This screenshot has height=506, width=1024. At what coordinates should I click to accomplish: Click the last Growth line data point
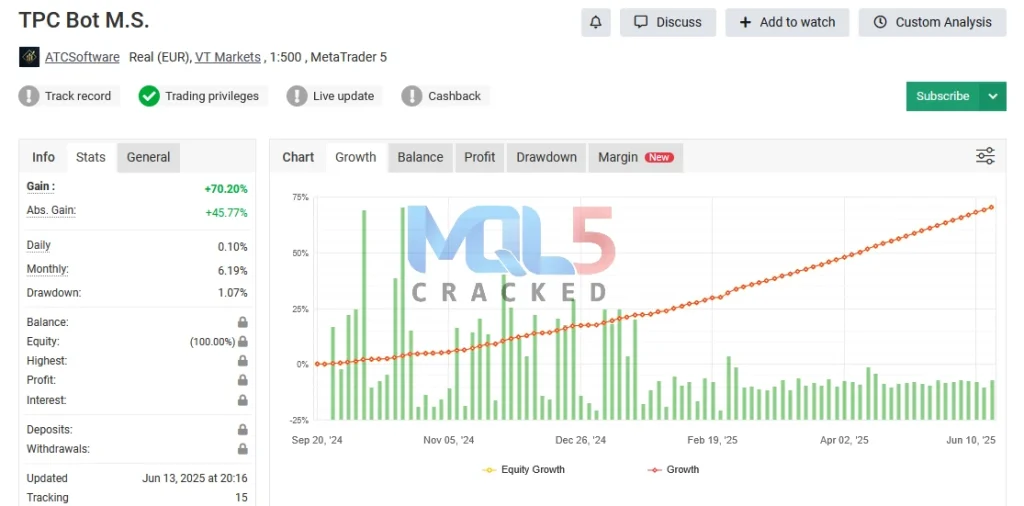pos(991,207)
